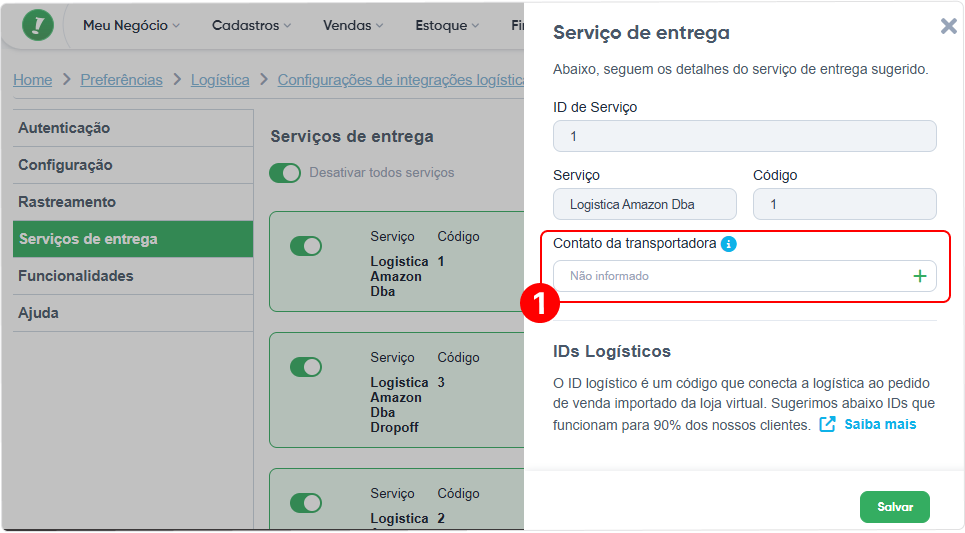The height and width of the screenshot is (533, 965).
Task: Go to the Preferências breadcrumb link
Action: point(121,80)
